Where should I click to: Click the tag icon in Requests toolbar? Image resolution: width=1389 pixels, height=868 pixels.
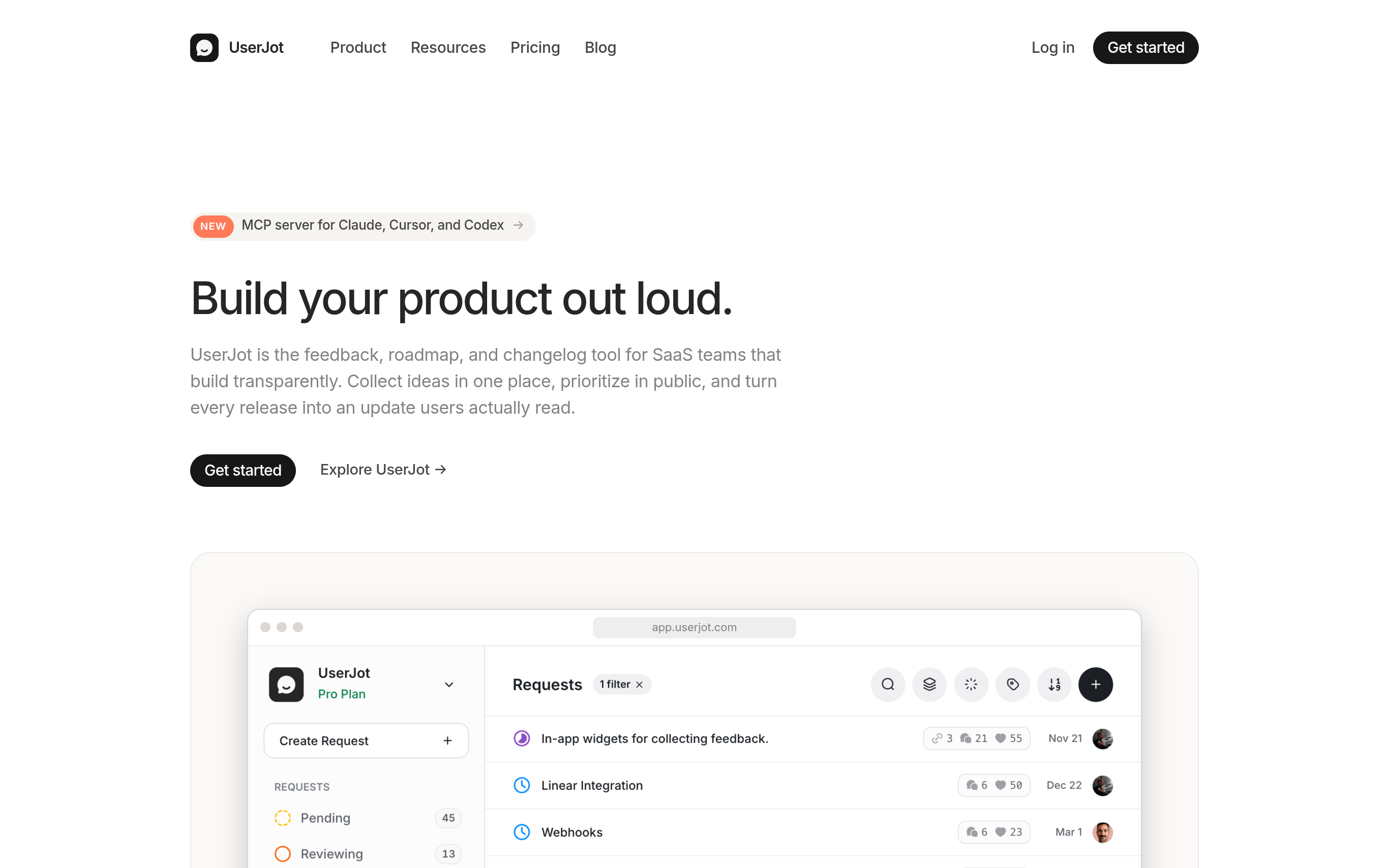pyautogui.click(x=1012, y=685)
